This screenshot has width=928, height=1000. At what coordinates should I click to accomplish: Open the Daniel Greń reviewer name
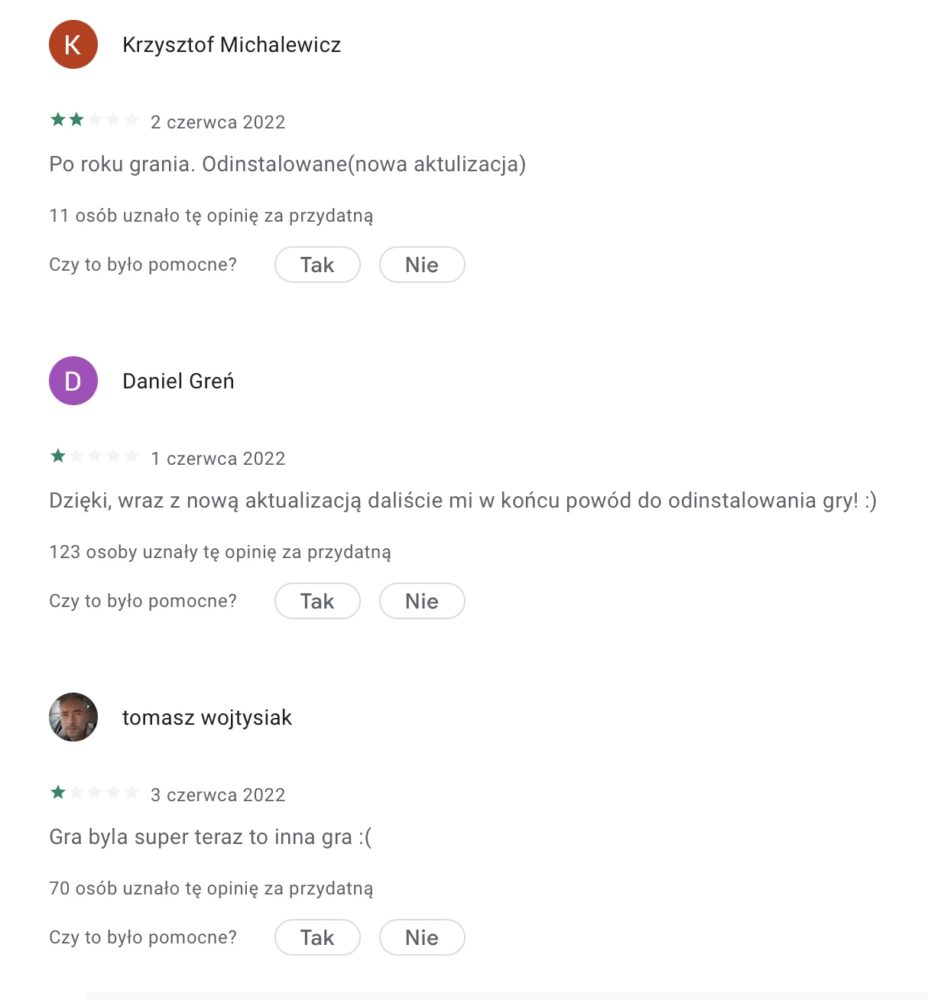point(178,381)
